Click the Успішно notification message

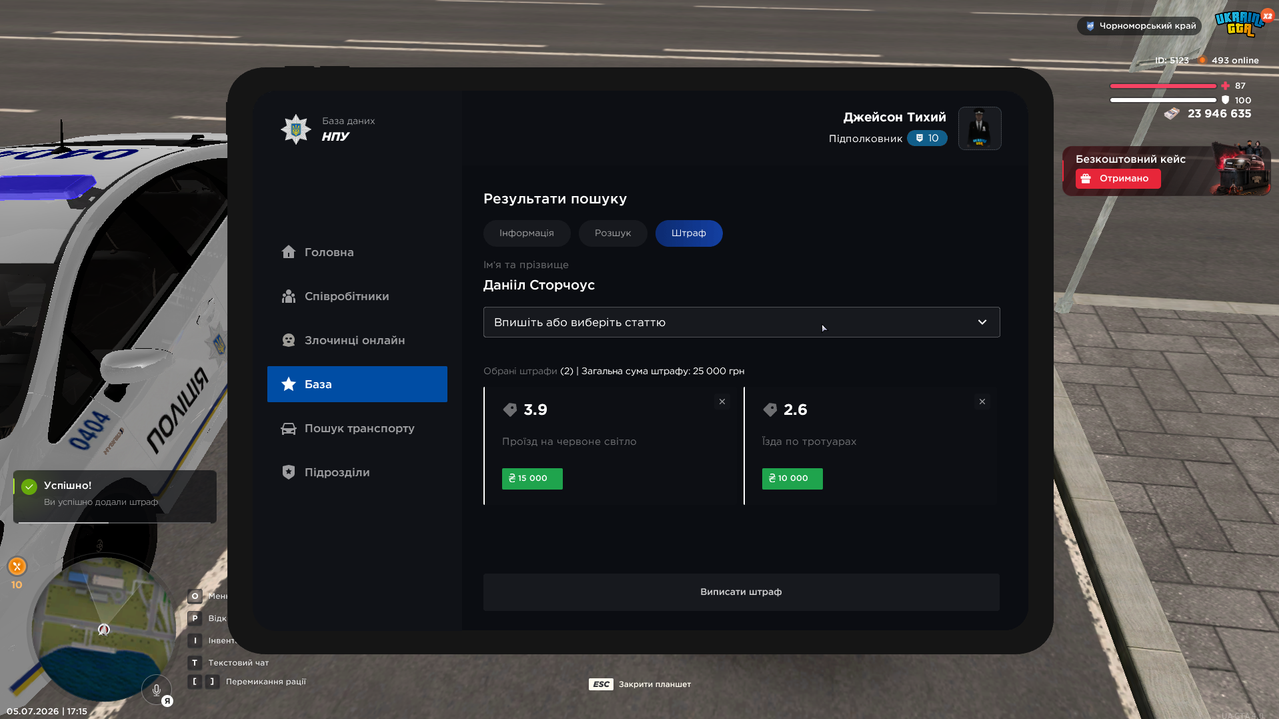[115, 497]
